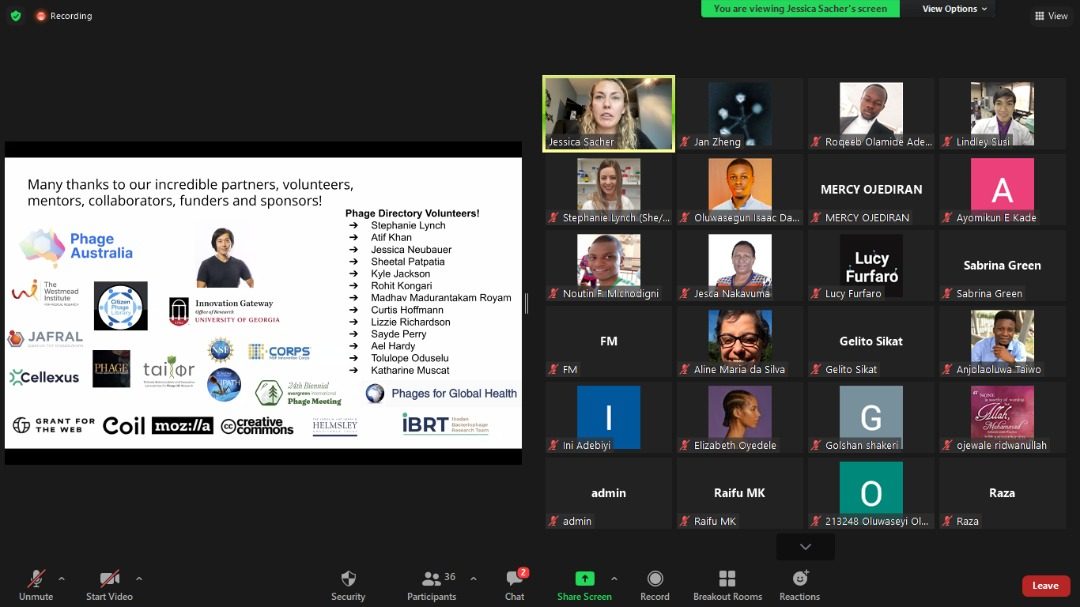Open the Security shield icon
The height and width of the screenshot is (607, 1080).
pos(349,578)
